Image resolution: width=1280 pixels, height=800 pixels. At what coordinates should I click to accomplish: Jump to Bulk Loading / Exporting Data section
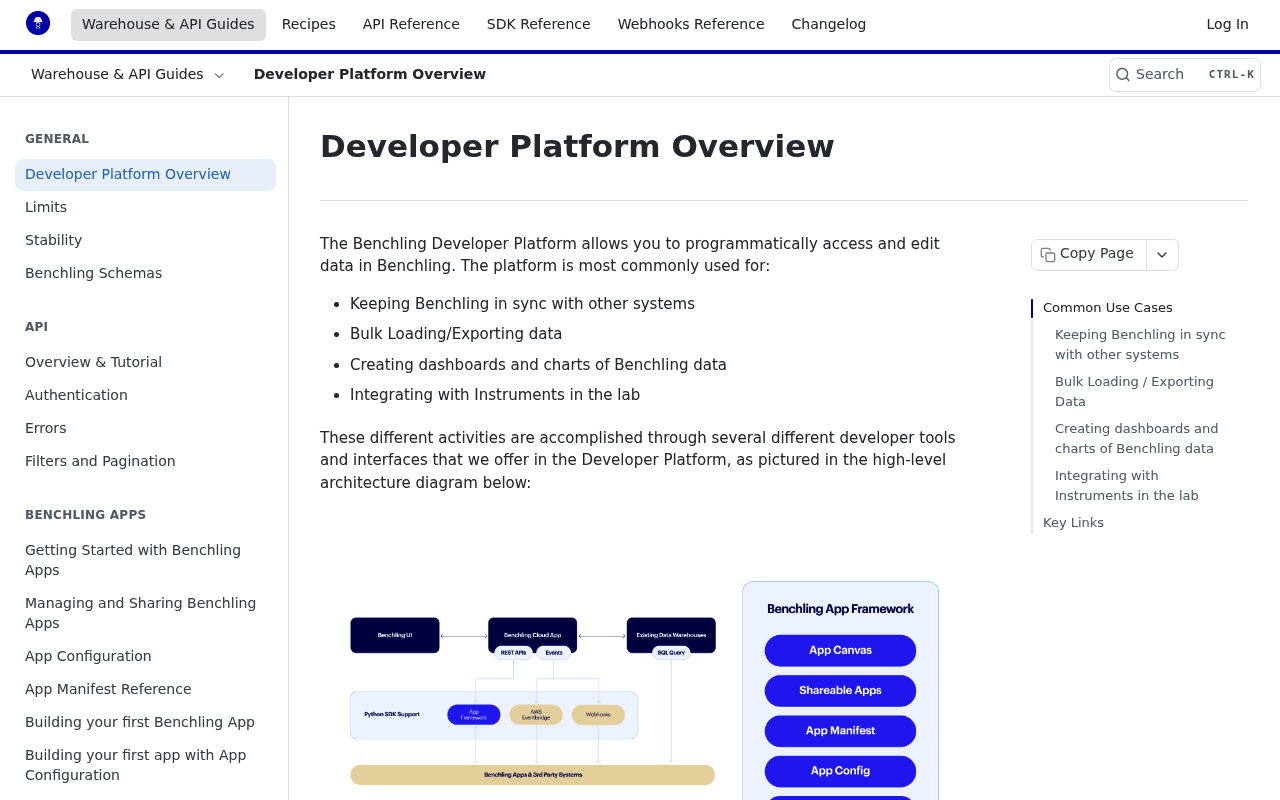tap(1134, 392)
